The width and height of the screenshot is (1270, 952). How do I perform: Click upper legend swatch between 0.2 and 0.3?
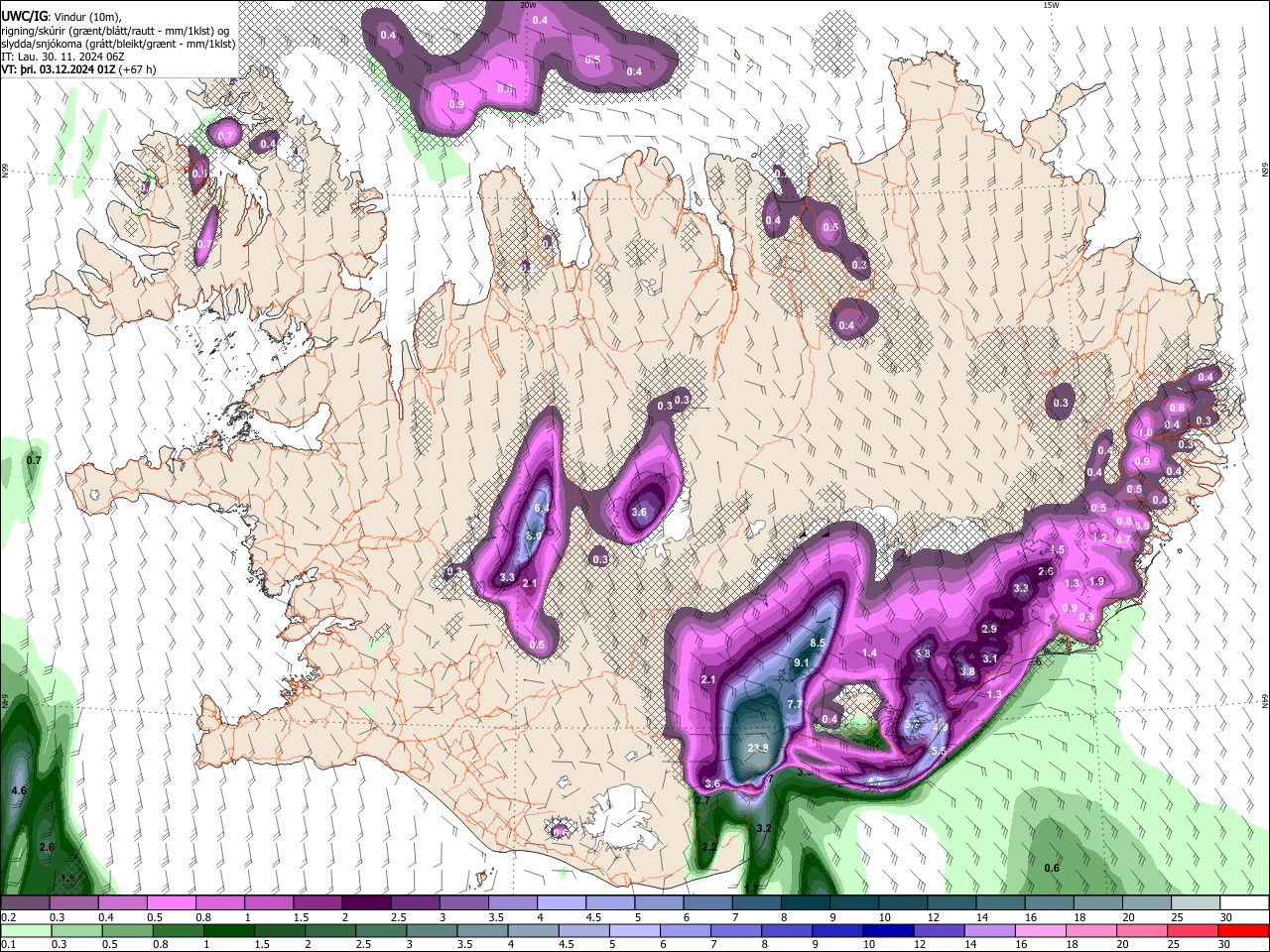point(25,903)
